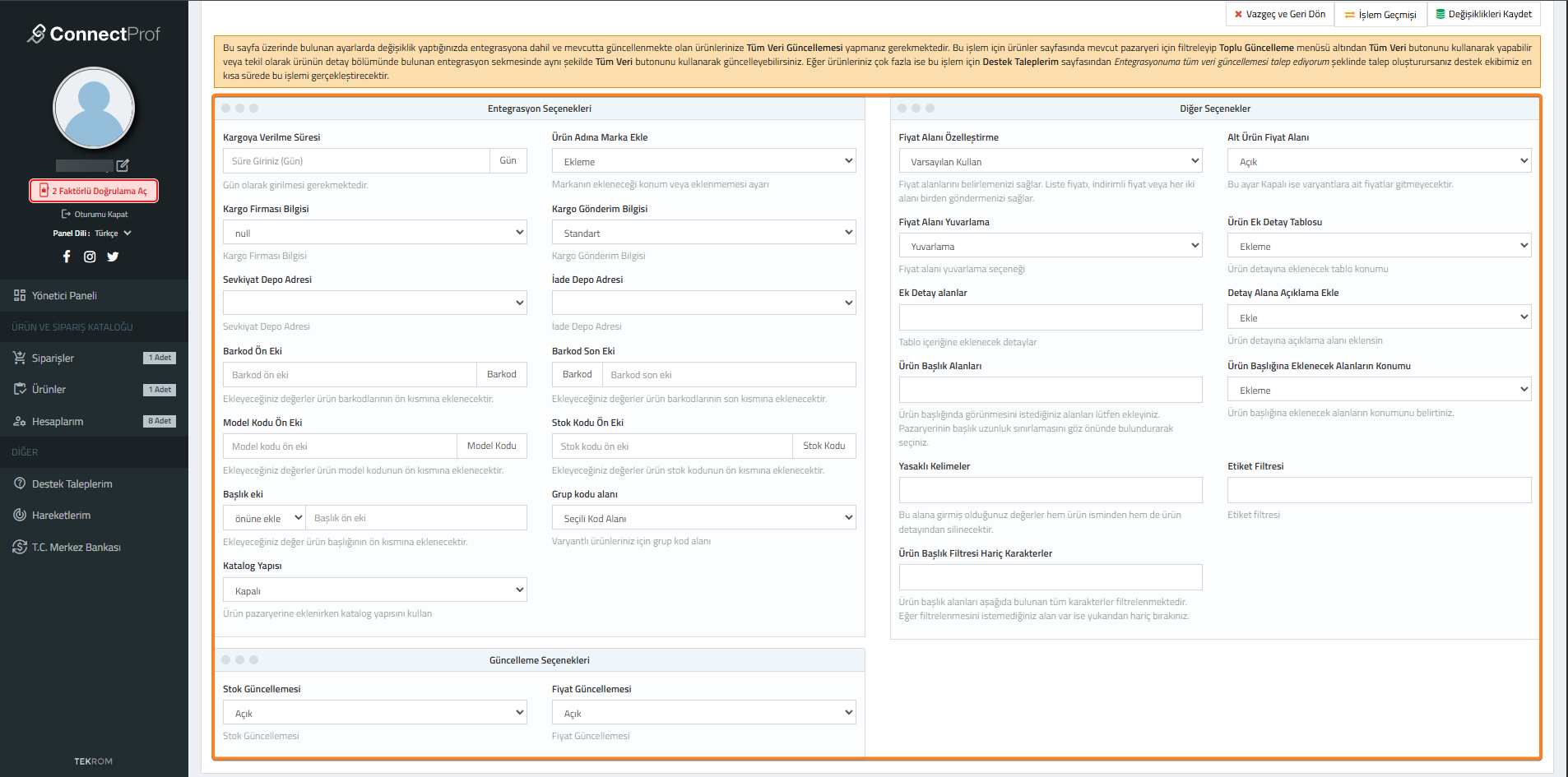Screen dimensions: 1568x777
Task: Open İşlem Geçmişi
Action: [x=1380, y=14]
